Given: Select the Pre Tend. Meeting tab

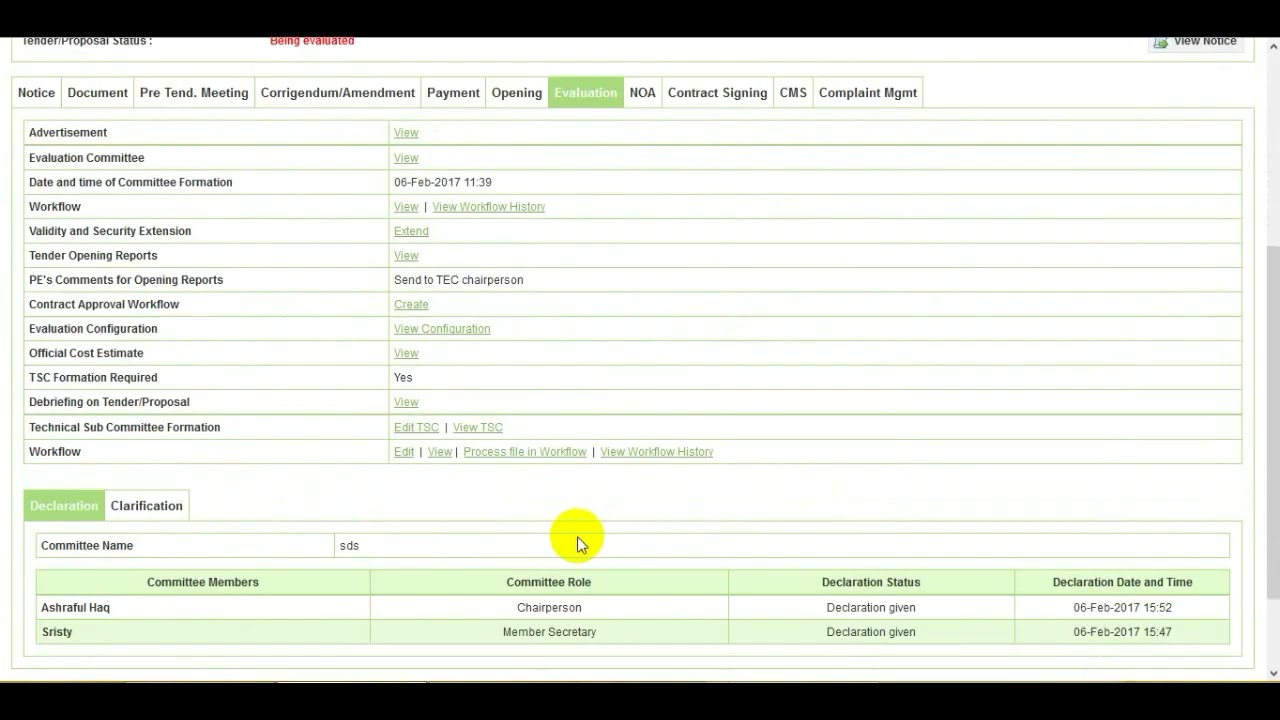Looking at the screenshot, I should tap(194, 93).
